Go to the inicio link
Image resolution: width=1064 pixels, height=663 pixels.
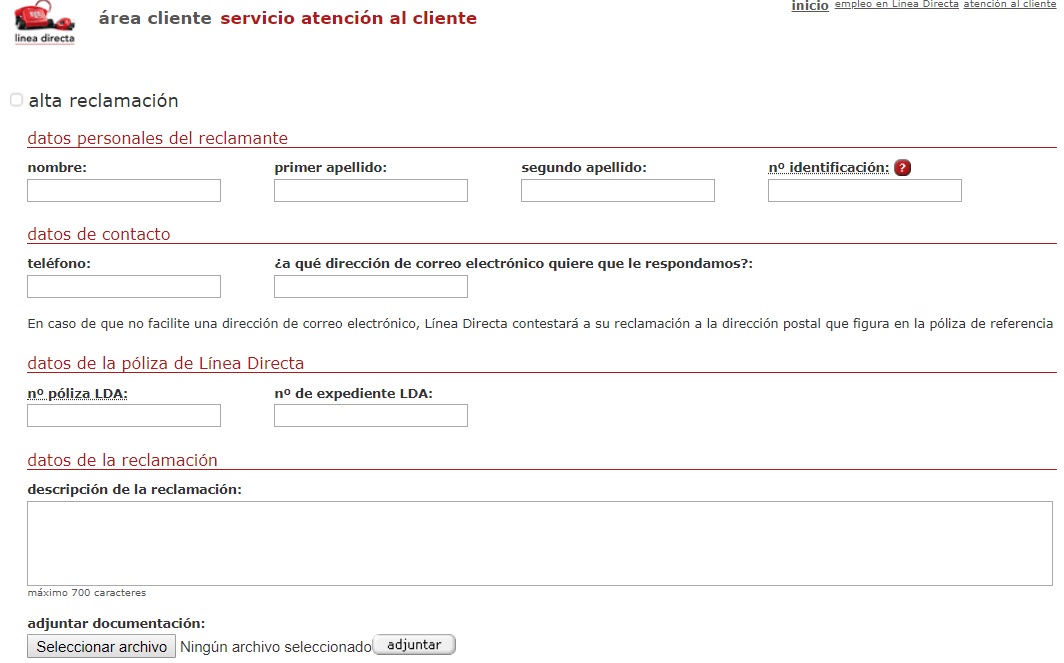point(810,6)
